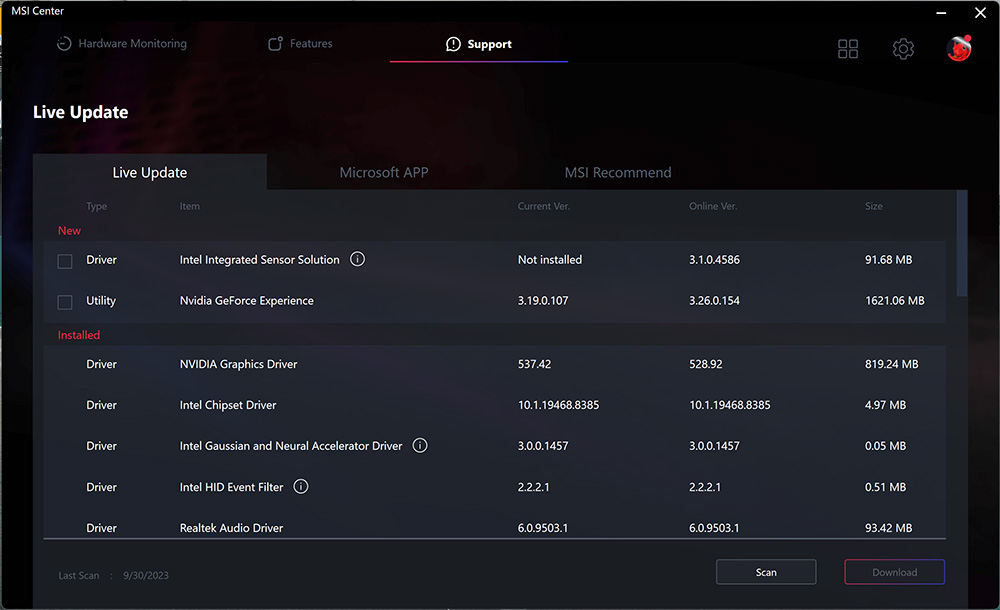
Task: Minimize the MSI Center window
Action: (940, 13)
